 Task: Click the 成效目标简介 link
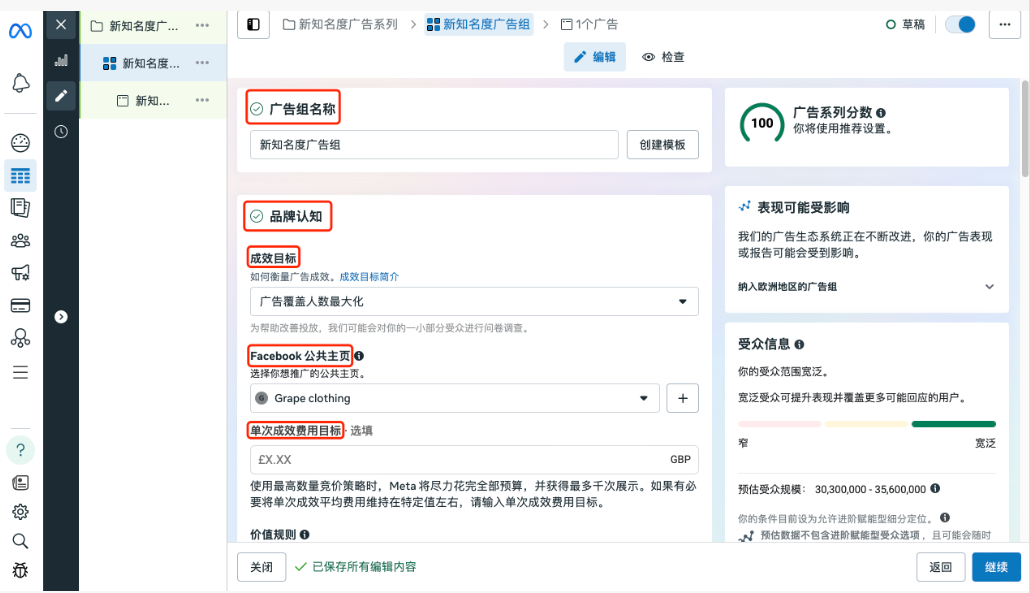(369, 276)
